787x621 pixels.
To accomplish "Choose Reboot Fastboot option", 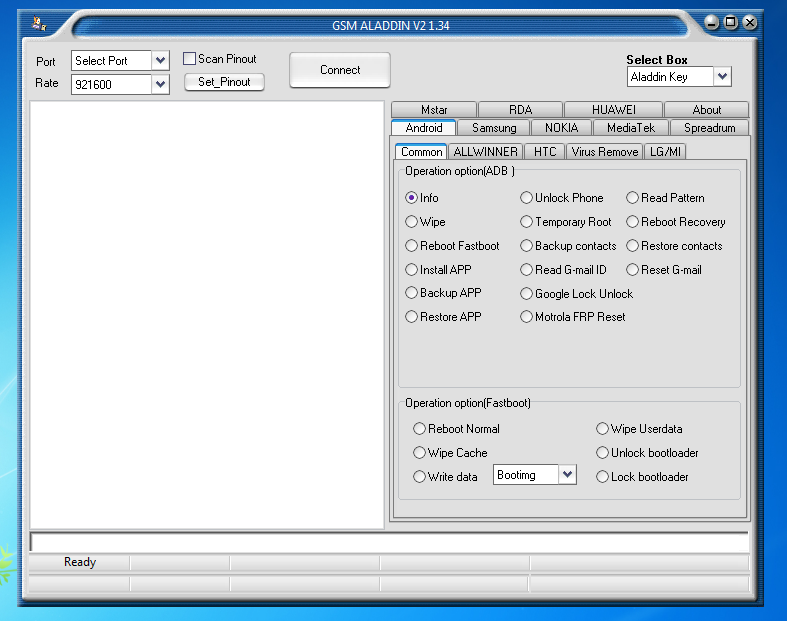I will (412, 245).
